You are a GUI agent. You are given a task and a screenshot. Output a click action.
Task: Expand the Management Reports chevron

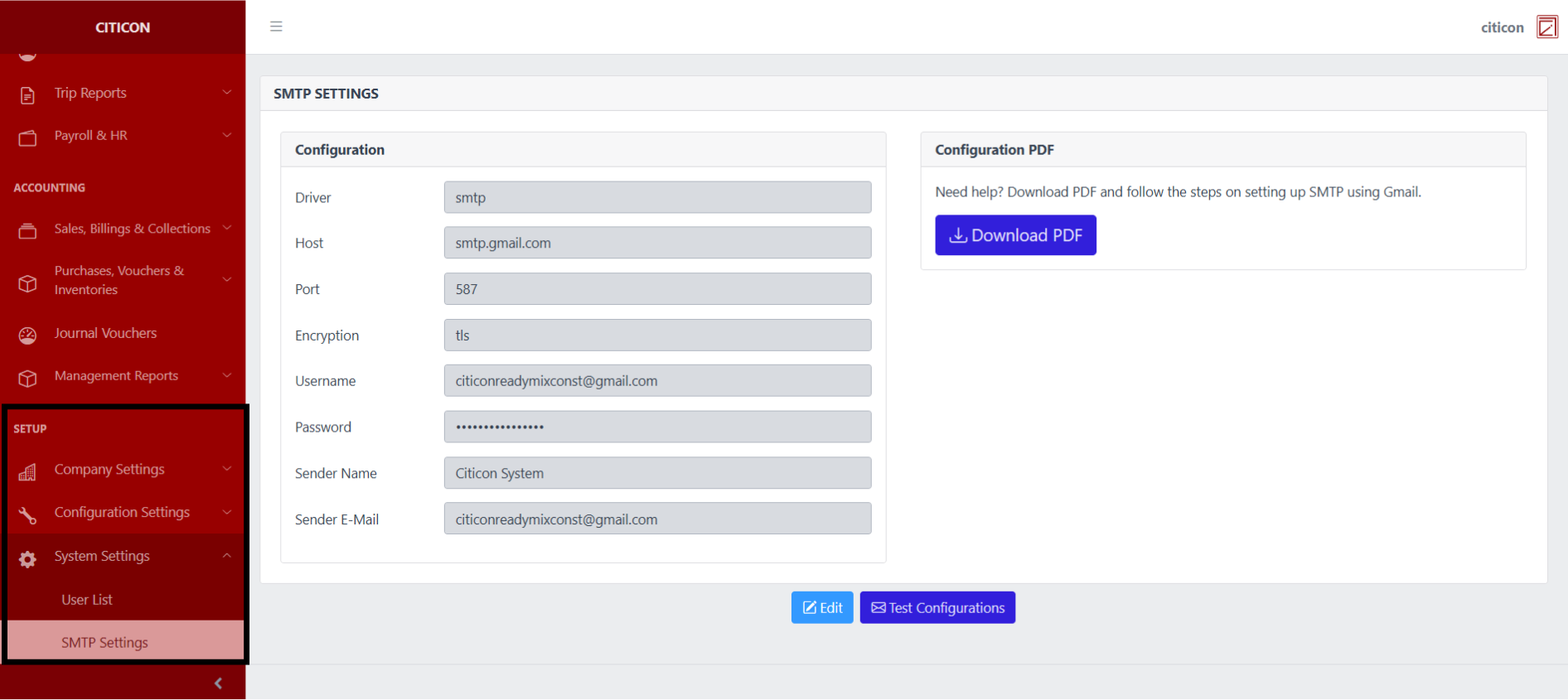[x=227, y=375]
